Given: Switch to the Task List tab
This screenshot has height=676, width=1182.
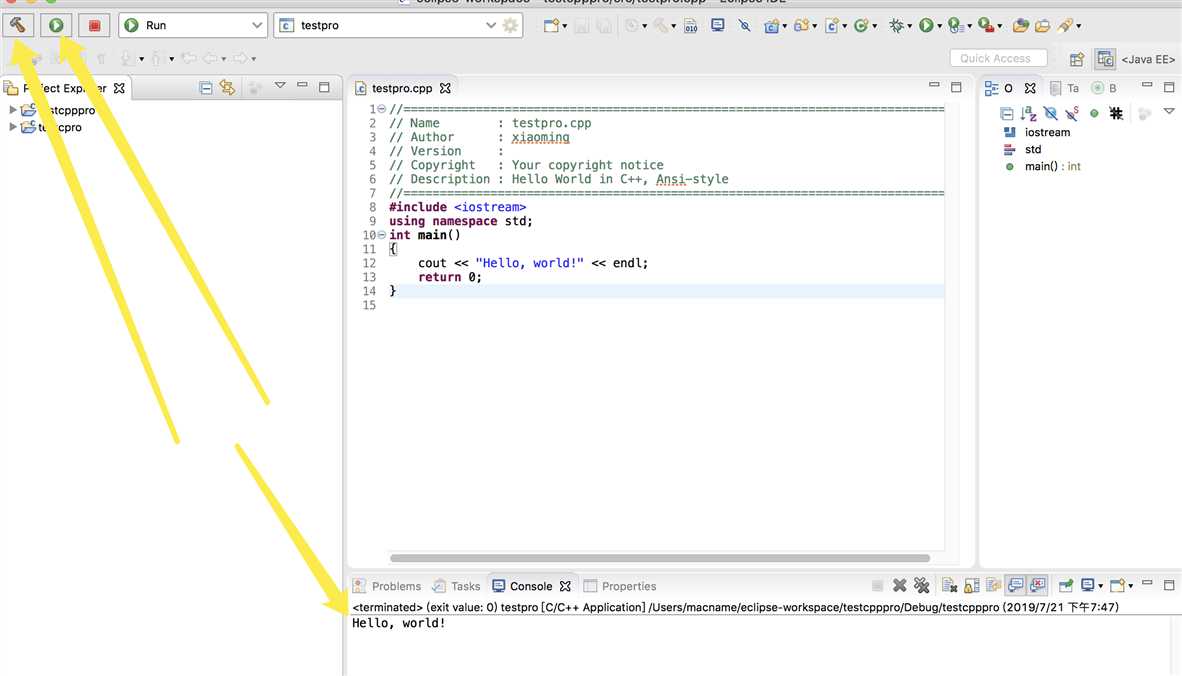Looking at the screenshot, I should click(1064, 88).
